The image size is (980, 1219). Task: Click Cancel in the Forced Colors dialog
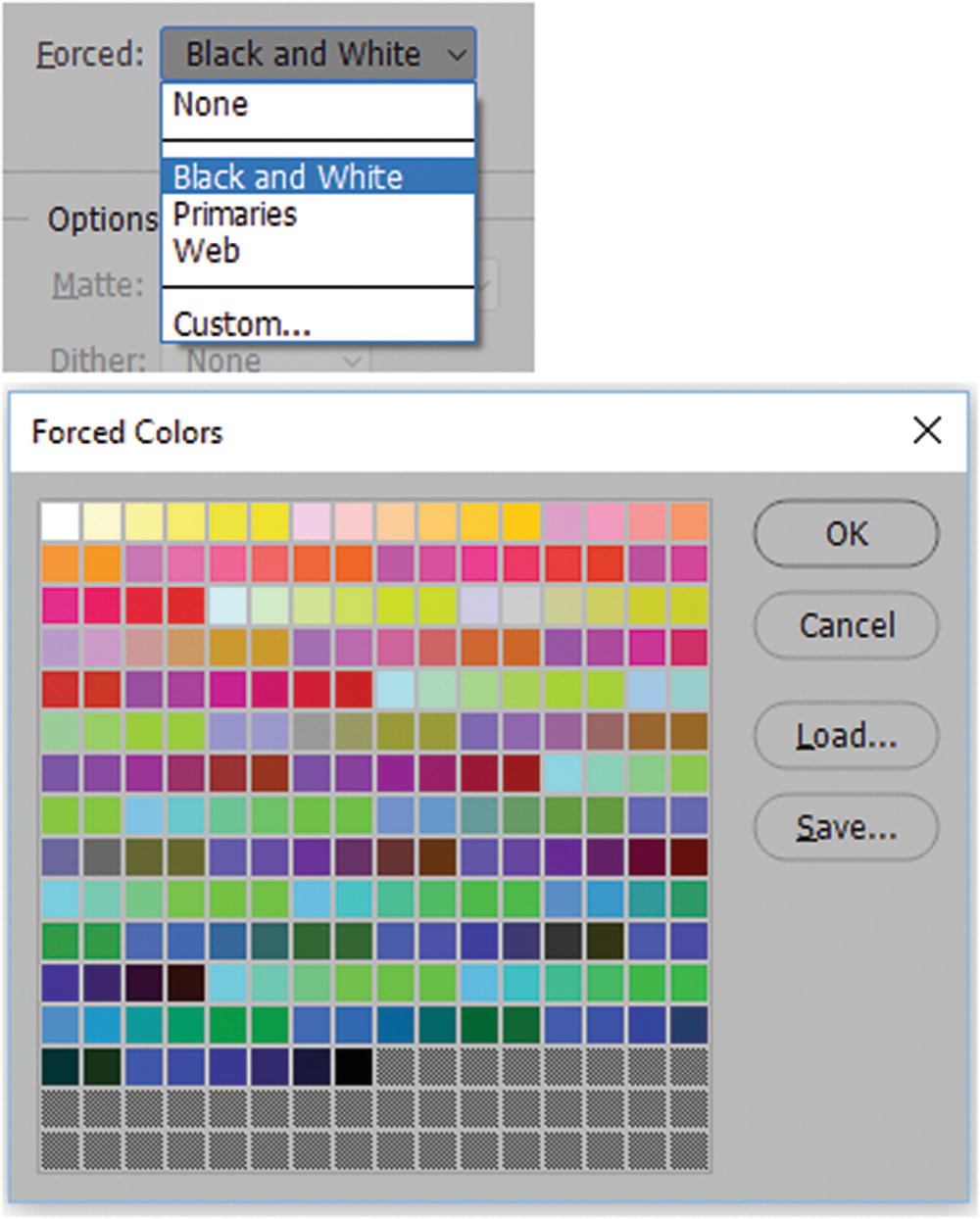click(x=845, y=626)
